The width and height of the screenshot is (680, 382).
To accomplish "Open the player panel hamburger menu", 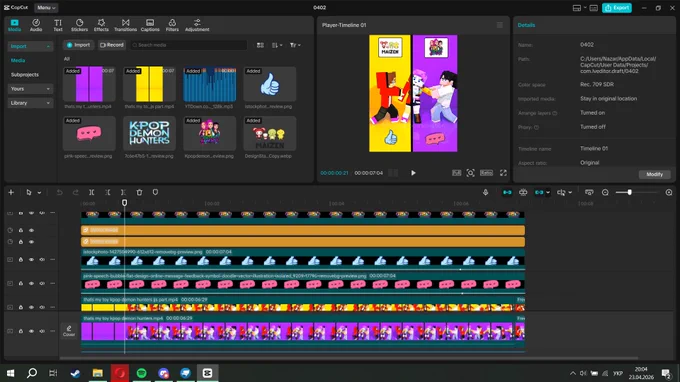I will click(x=500, y=25).
